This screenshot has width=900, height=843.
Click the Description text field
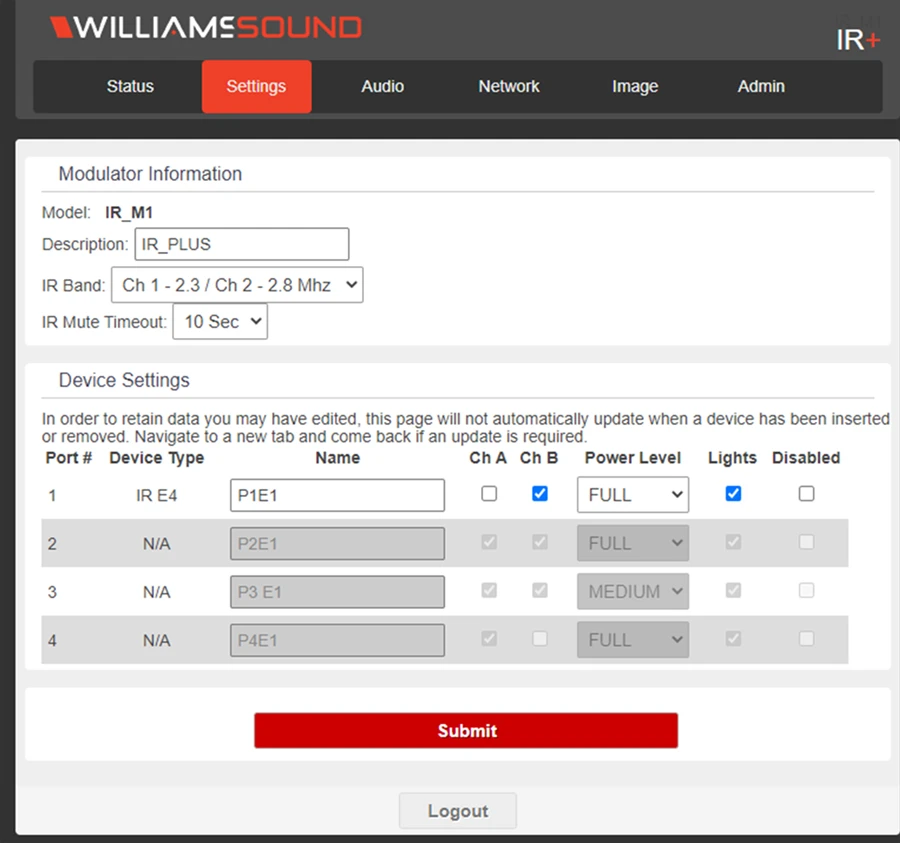[241, 244]
